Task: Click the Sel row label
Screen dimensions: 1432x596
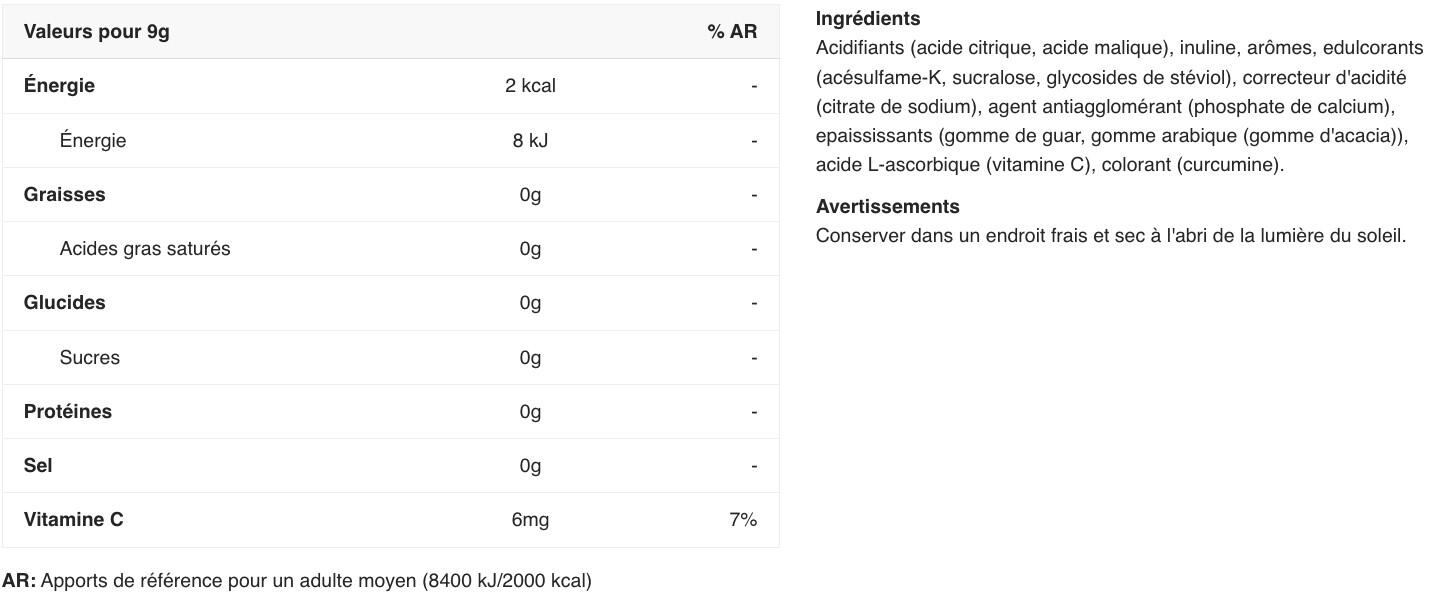Action: pos(38,466)
